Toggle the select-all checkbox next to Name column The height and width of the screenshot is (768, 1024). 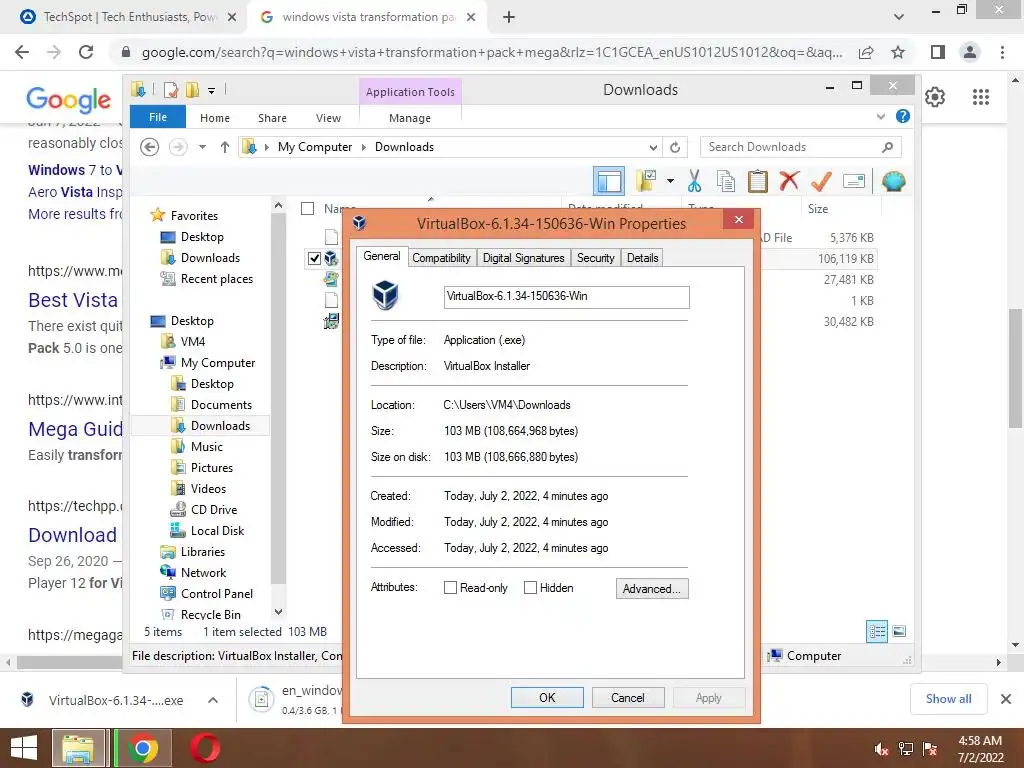pos(307,208)
